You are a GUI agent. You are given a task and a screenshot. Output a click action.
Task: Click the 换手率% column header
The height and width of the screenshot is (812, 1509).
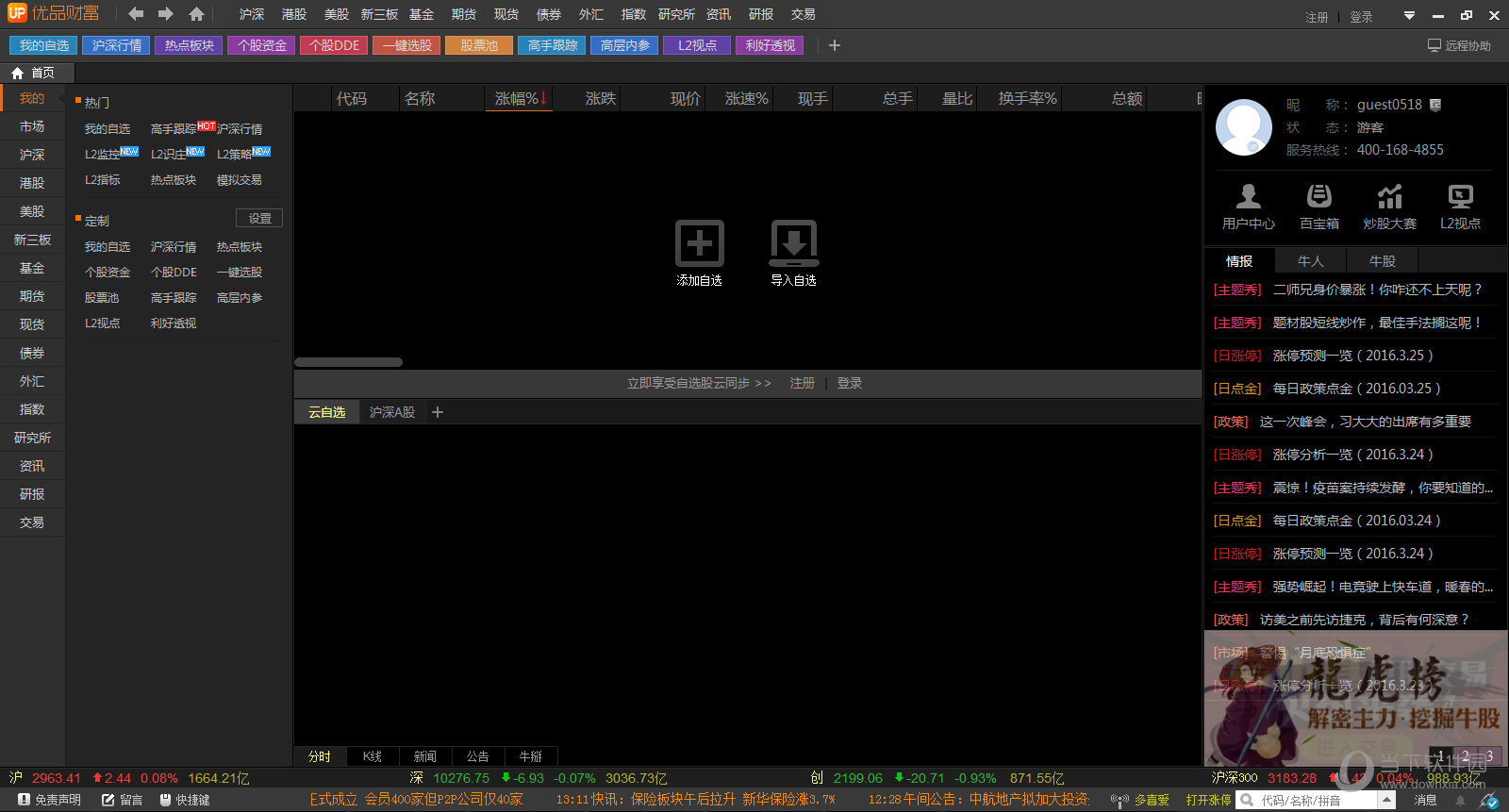pyautogui.click(x=1028, y=98)
